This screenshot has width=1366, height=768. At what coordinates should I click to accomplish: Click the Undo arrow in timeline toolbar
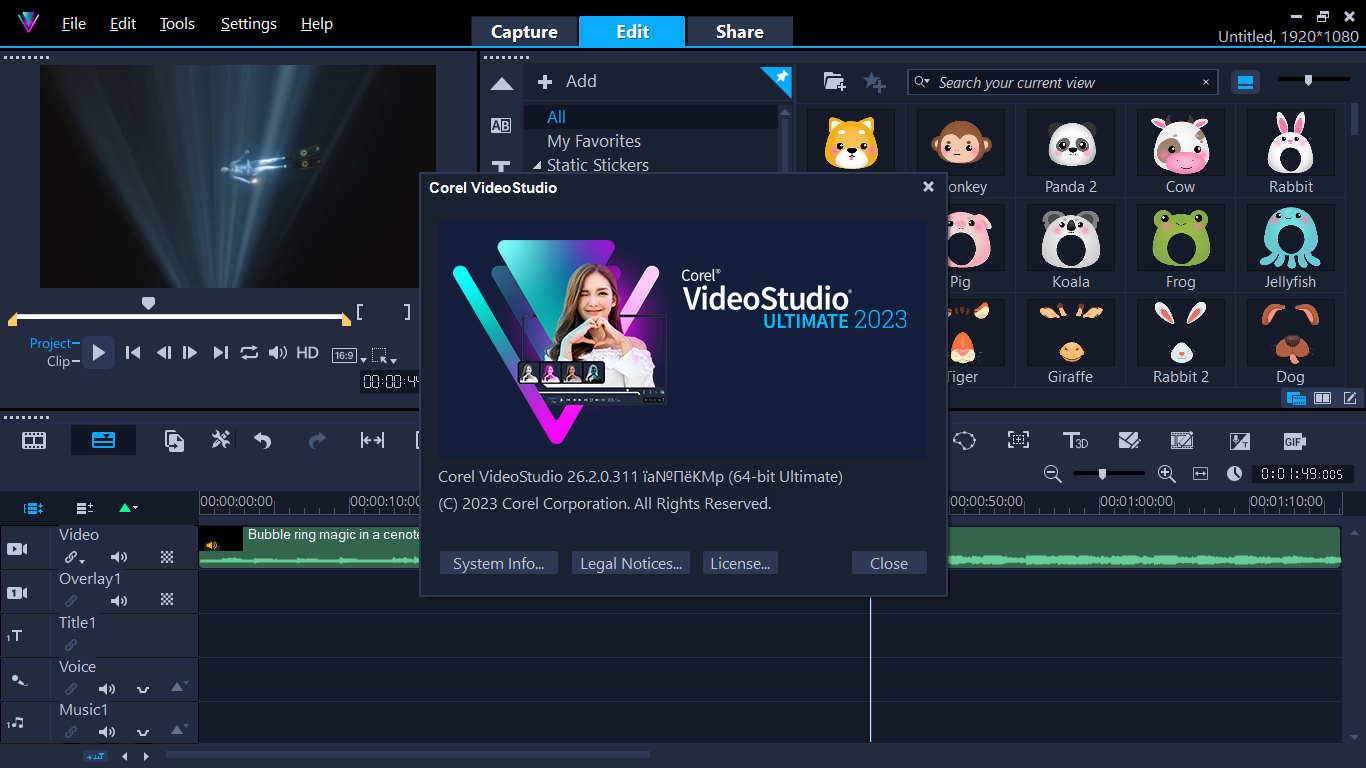tap(263, 440)
